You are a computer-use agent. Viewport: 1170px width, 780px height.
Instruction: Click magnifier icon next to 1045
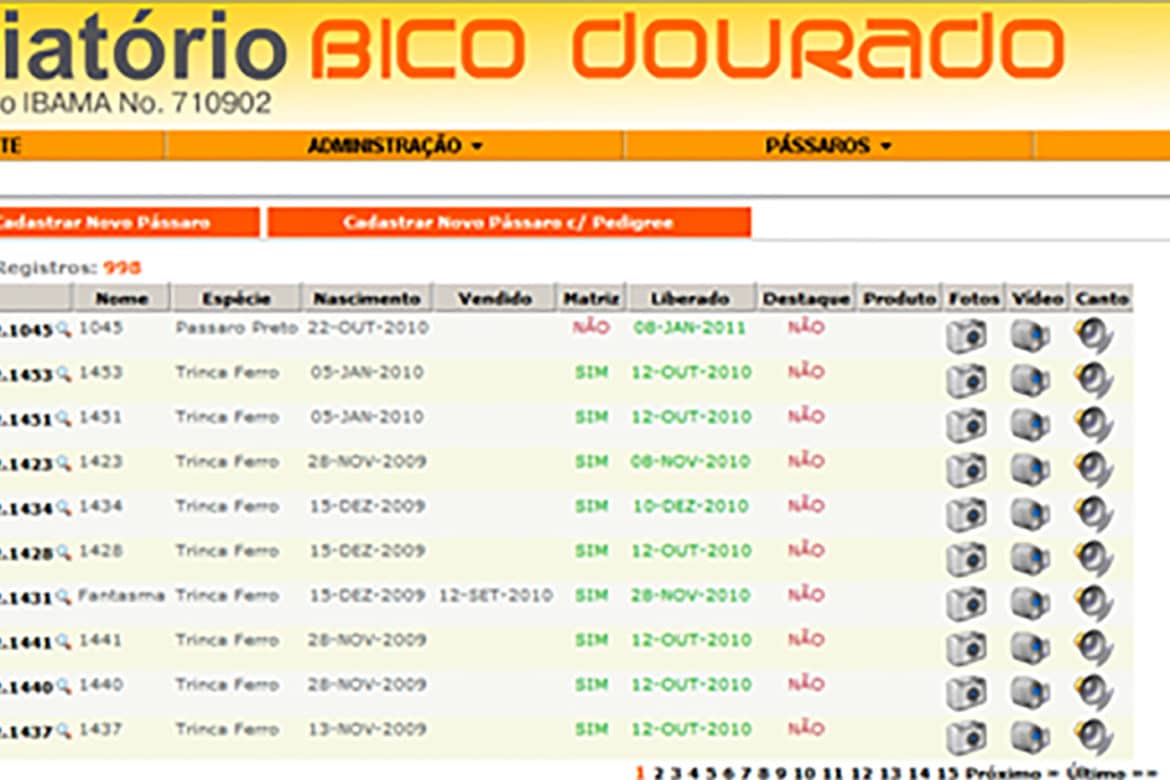(x=63, y=328)
